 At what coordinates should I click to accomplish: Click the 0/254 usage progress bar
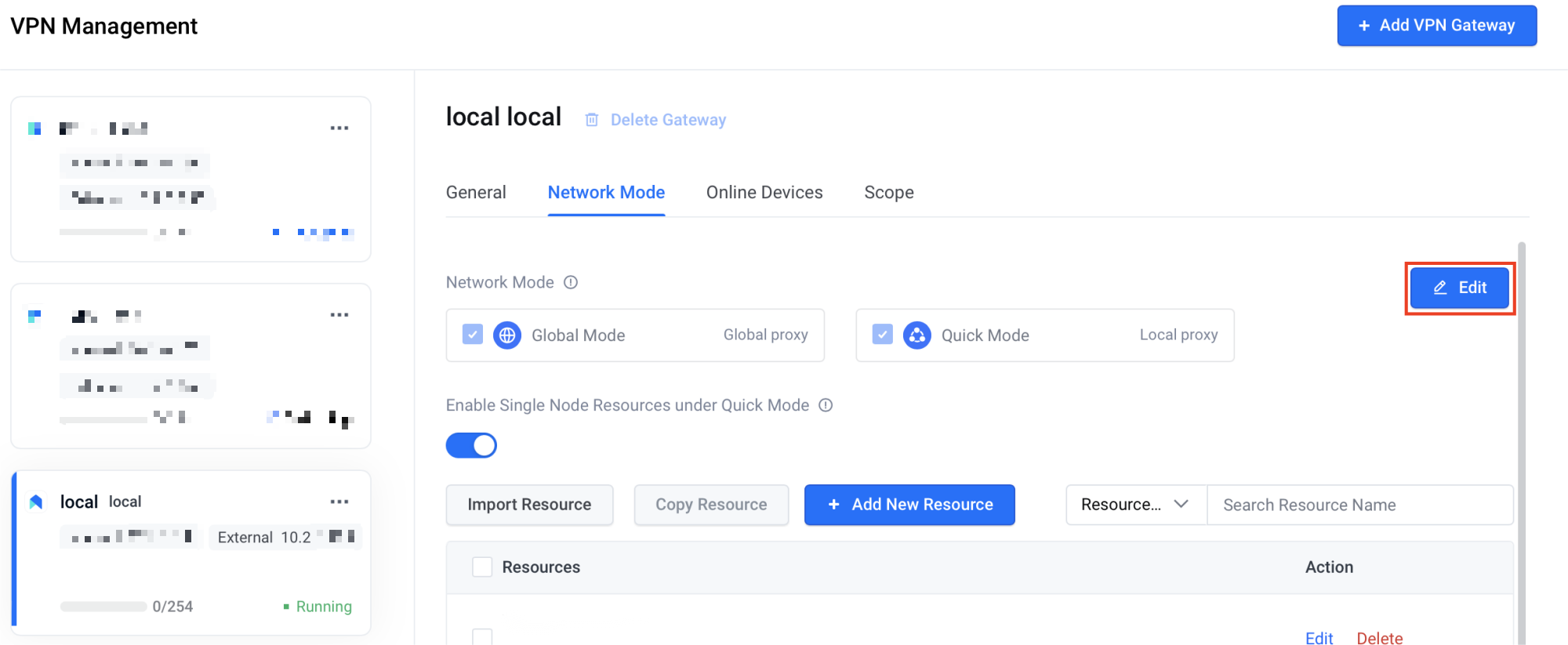tap(103, 607)
